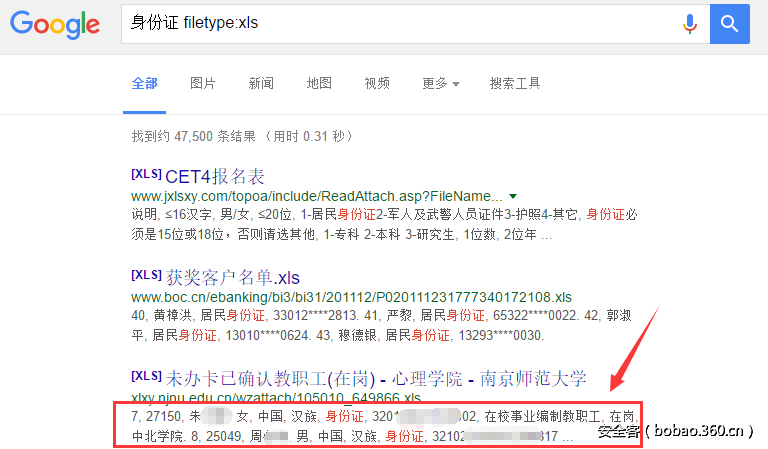
Task: Expand the green arrow beside jxlsxy.com URL
Action: point(513,196)
